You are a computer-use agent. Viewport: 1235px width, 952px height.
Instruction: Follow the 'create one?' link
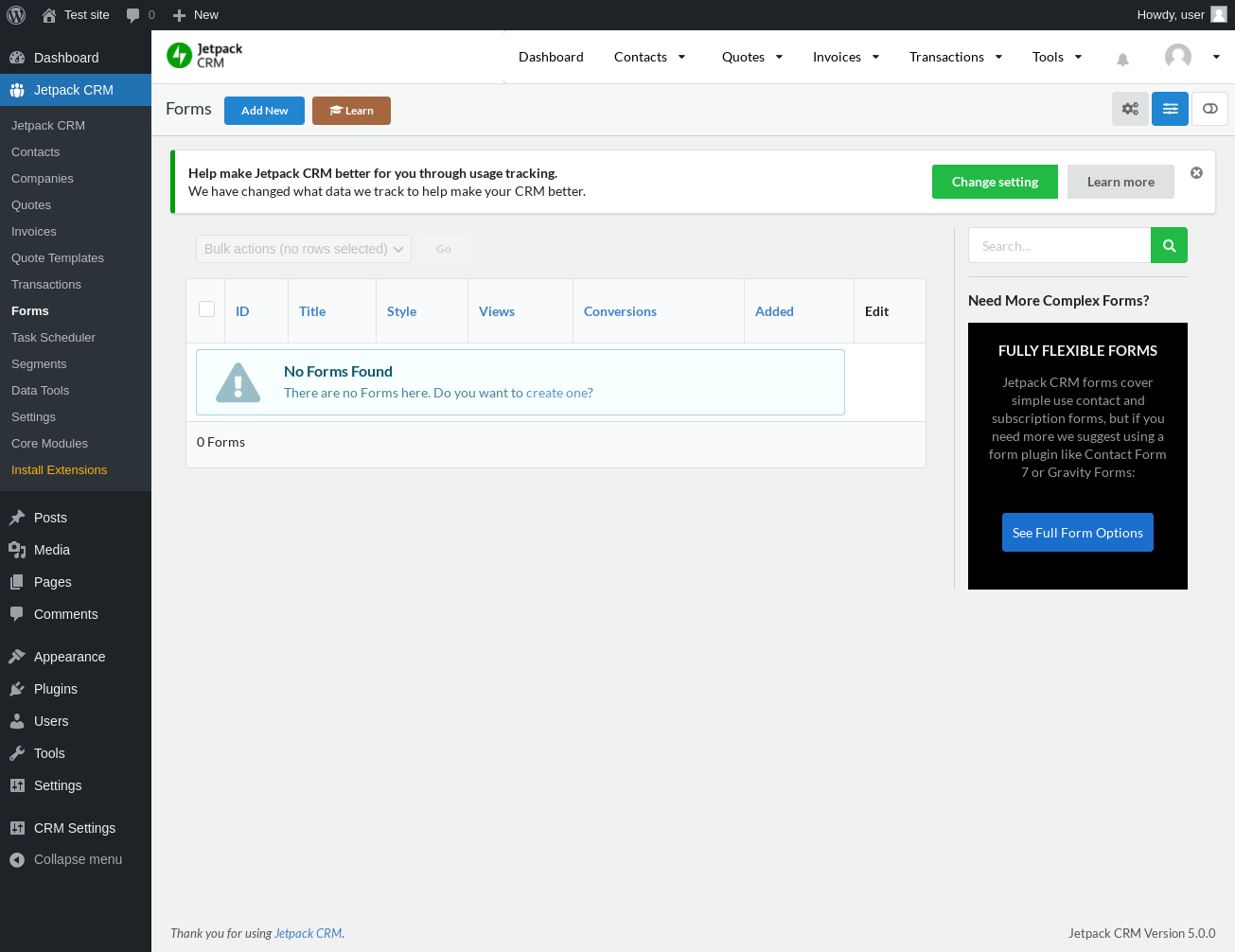[559, 393]
